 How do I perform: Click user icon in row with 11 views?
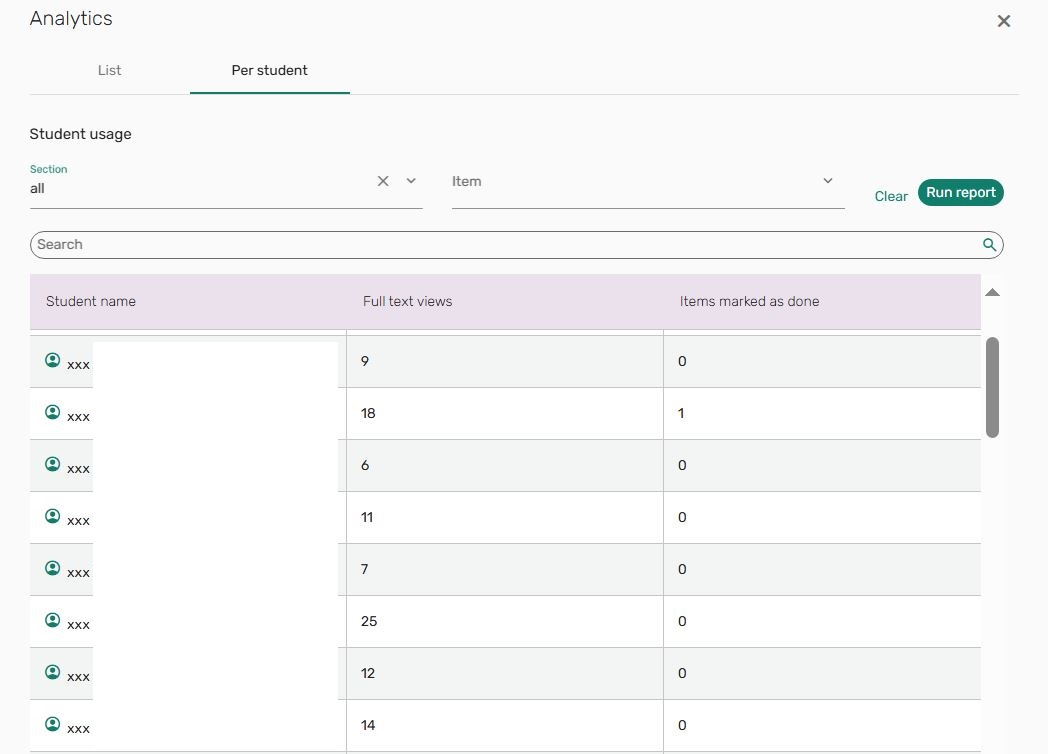click(53, 516)
